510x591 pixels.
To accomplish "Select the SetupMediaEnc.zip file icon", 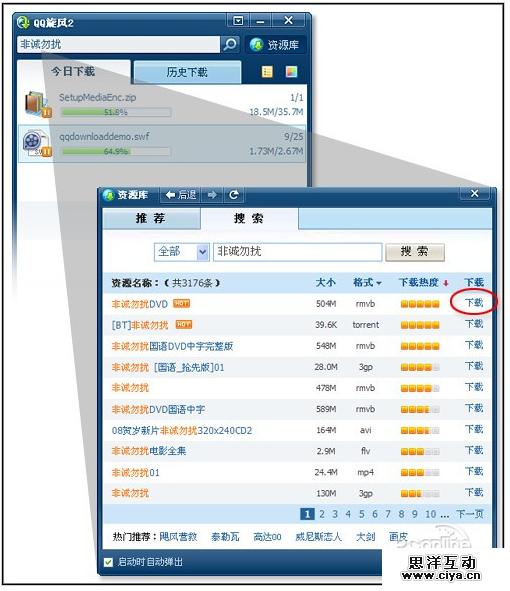I will click(37, 104).
